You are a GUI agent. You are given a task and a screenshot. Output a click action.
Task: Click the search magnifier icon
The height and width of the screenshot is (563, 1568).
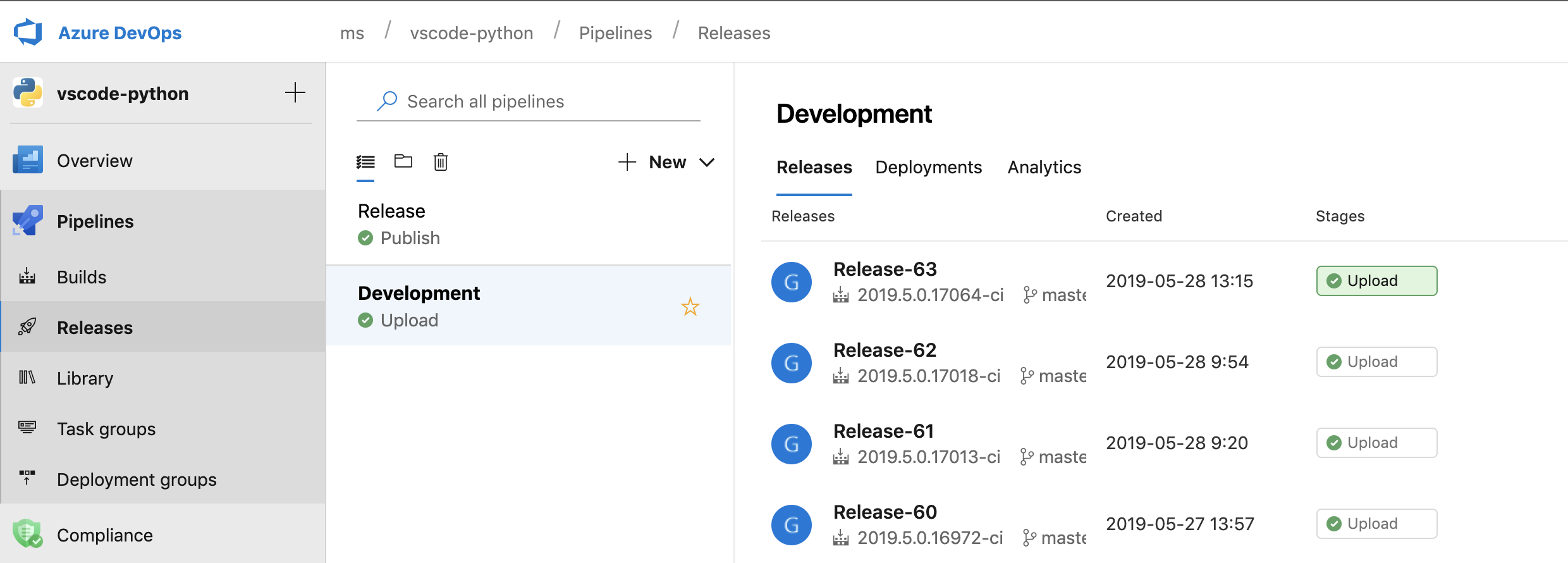387,101
